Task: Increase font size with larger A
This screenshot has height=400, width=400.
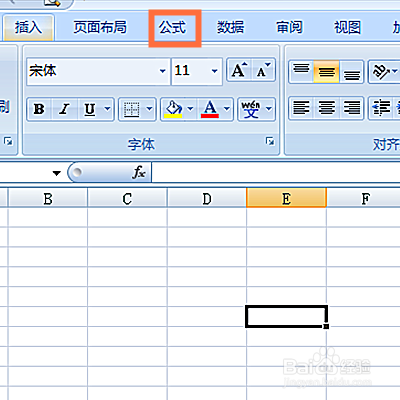Action: point(239,70)
